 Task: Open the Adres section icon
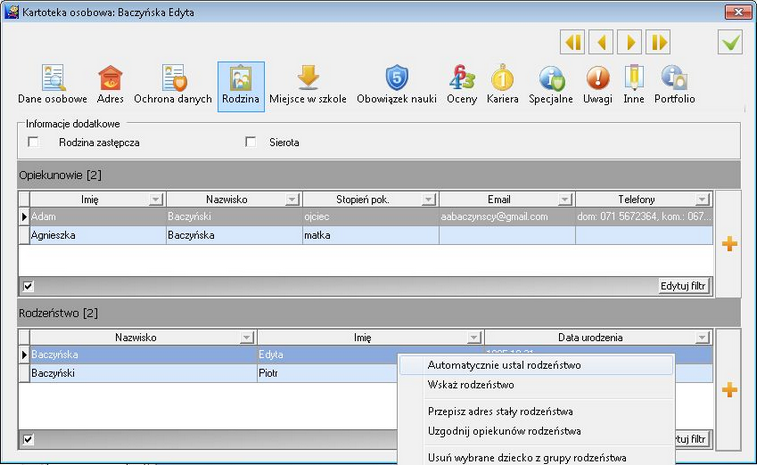click(110, 79)
